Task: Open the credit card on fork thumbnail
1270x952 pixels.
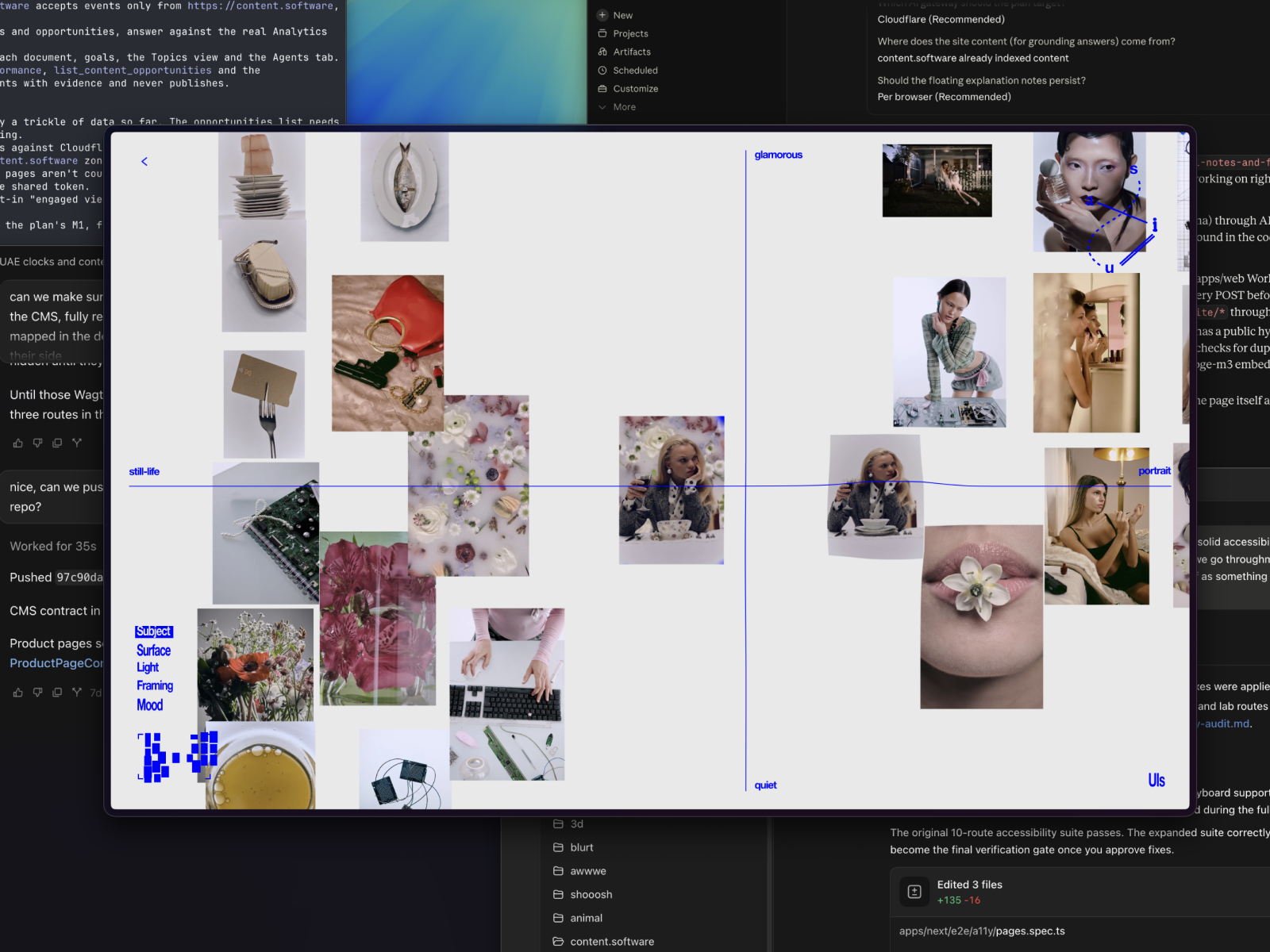Action: coord(264,405)
